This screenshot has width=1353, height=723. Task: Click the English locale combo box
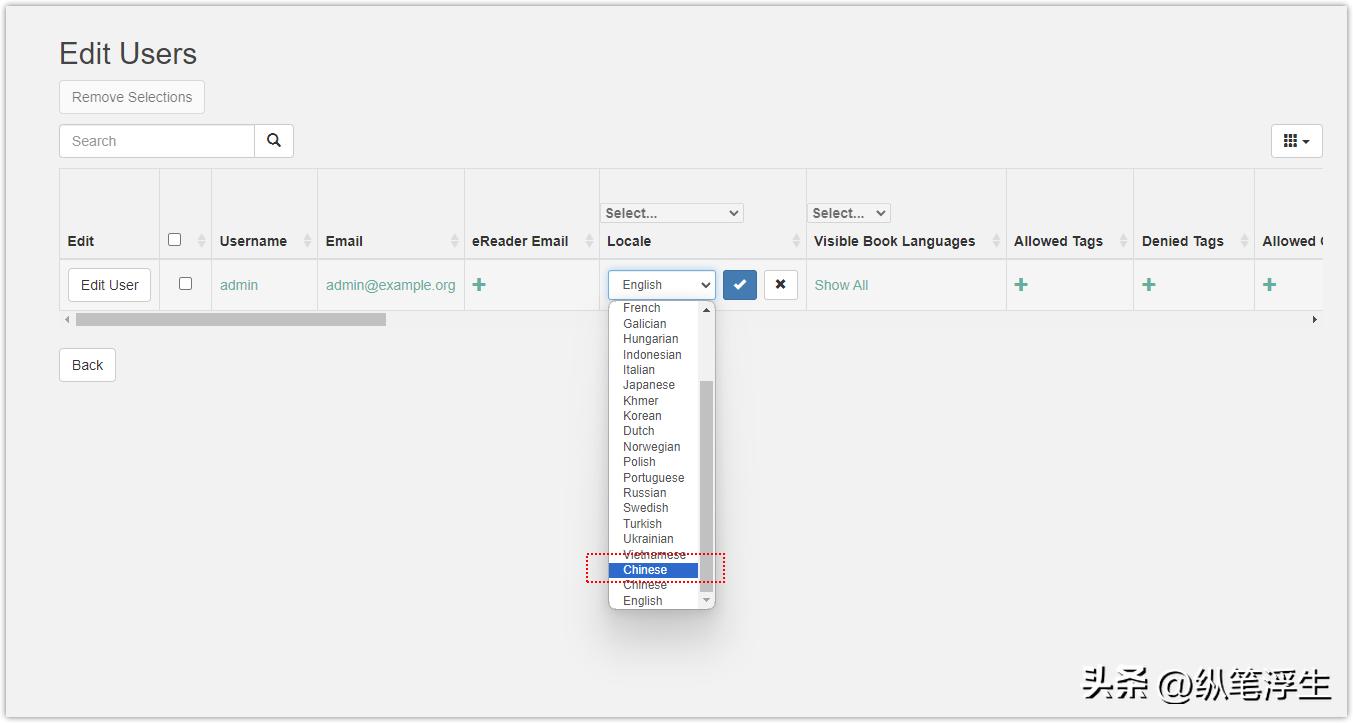pyautogui.click(x=662, y=285)
